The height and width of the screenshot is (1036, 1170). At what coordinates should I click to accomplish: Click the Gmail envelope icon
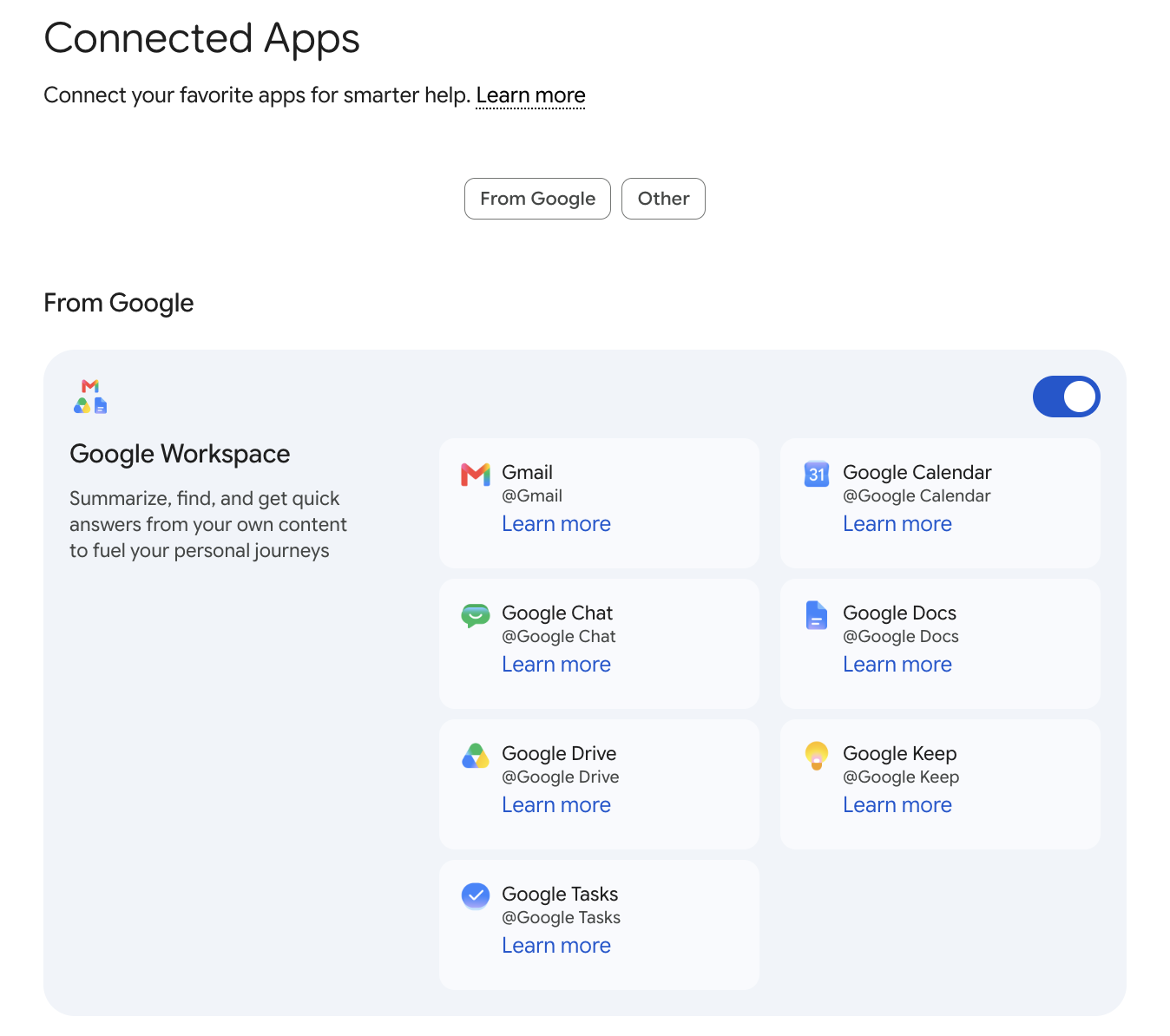click(476, 475)
